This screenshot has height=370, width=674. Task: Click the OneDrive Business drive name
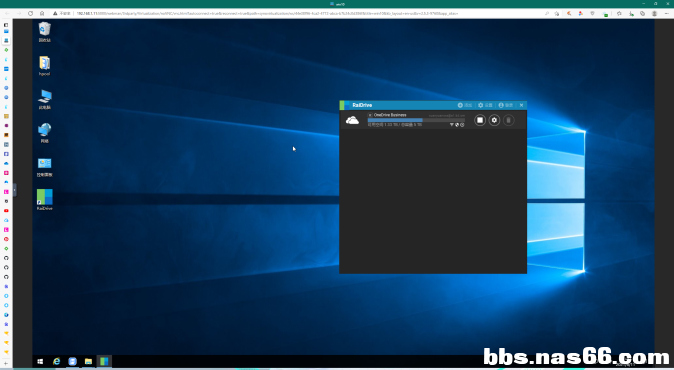tap(390, 115)
